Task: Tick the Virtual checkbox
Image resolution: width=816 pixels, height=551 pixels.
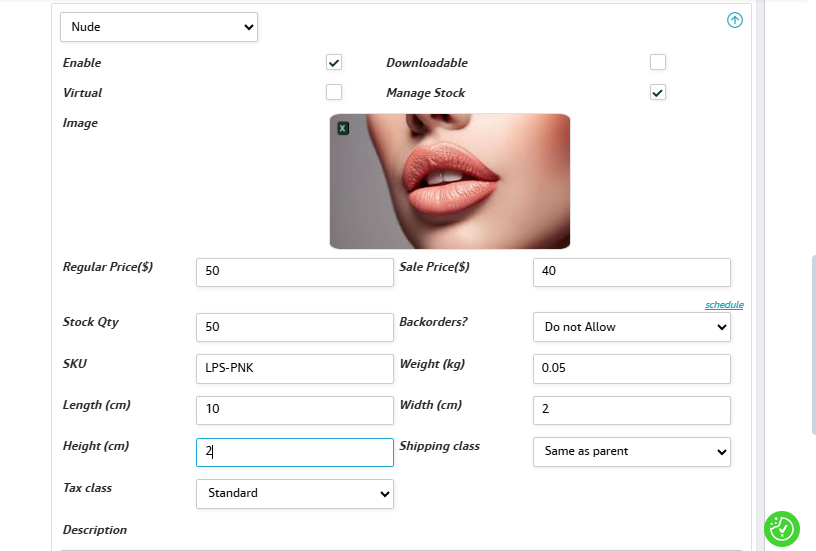Action: click(x=334, y=92)
